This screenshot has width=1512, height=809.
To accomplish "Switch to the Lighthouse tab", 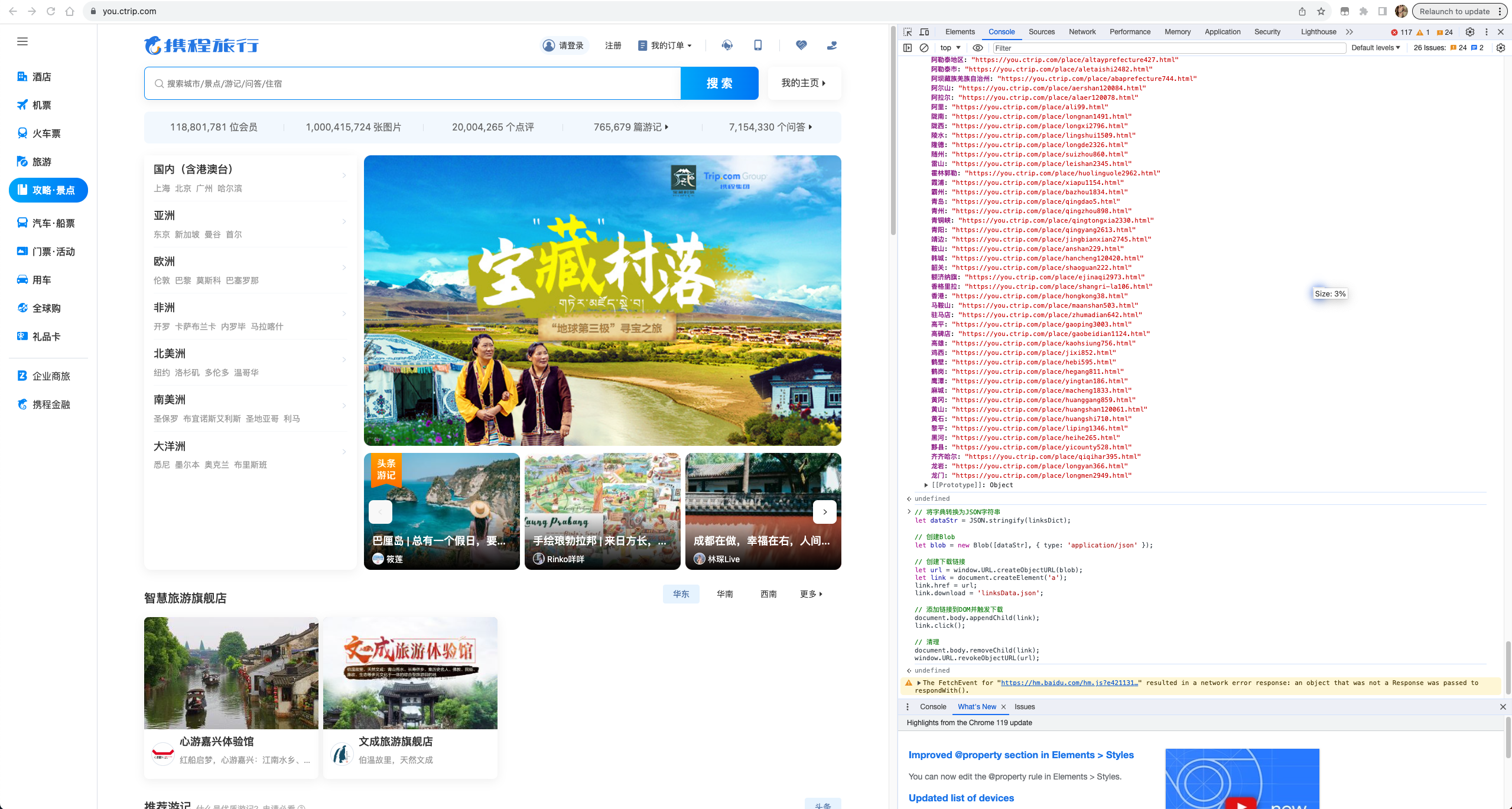I will tap(1318, 32).
